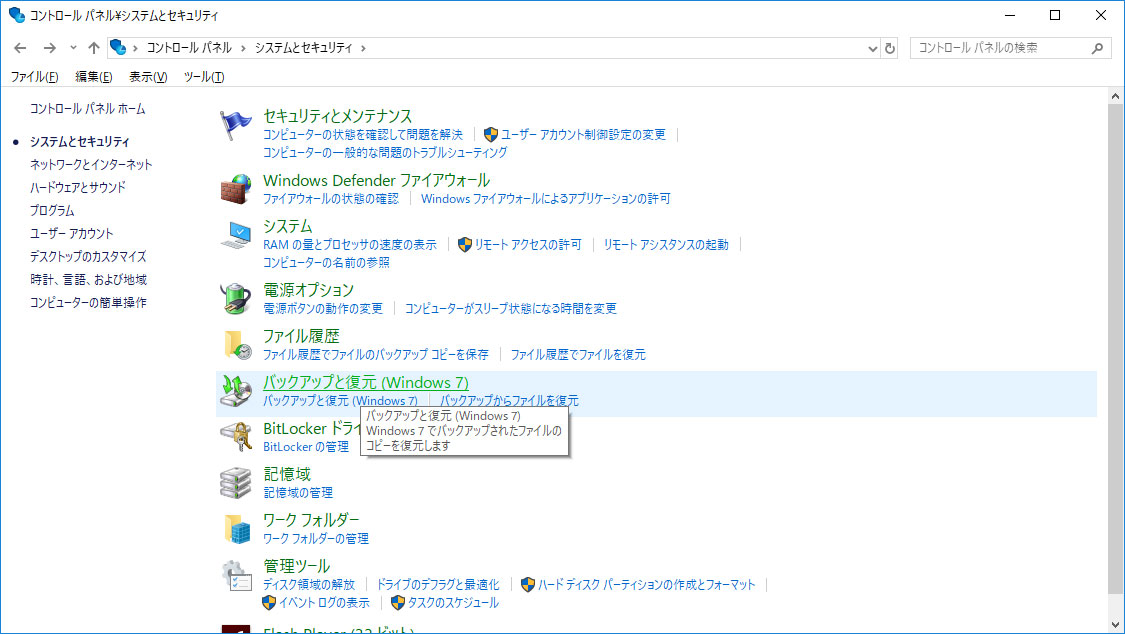Click ドライブのデフラグと最適化 link
The width and height of the screenshot is (1125, 634).
click(x=438, y=585)
